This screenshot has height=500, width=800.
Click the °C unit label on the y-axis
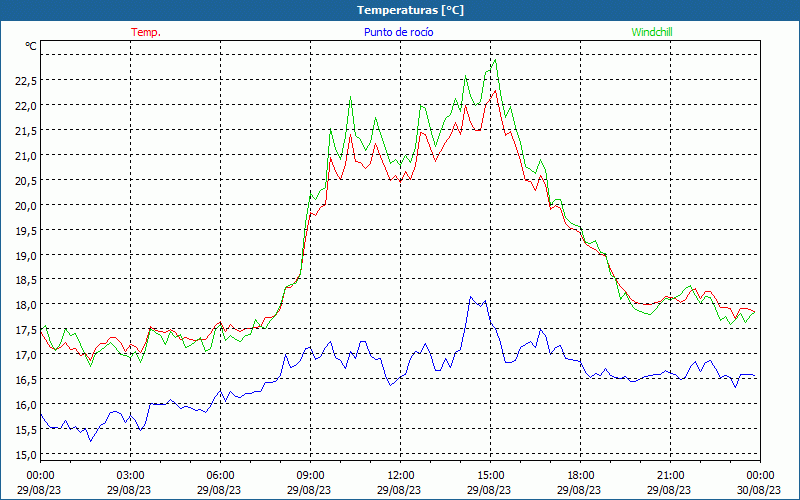31,46
